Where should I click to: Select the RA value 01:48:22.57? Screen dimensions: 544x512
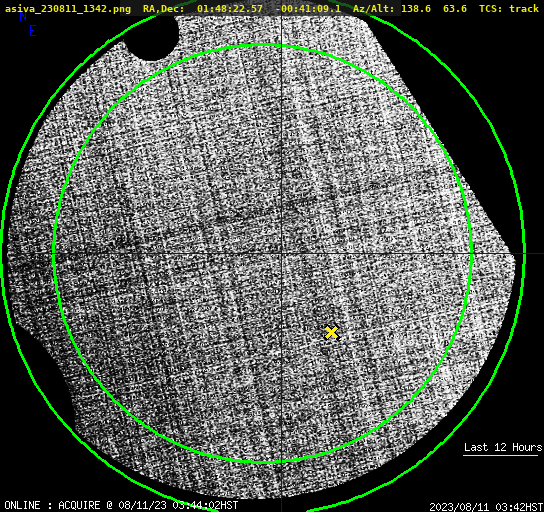(x=230, y=8)
